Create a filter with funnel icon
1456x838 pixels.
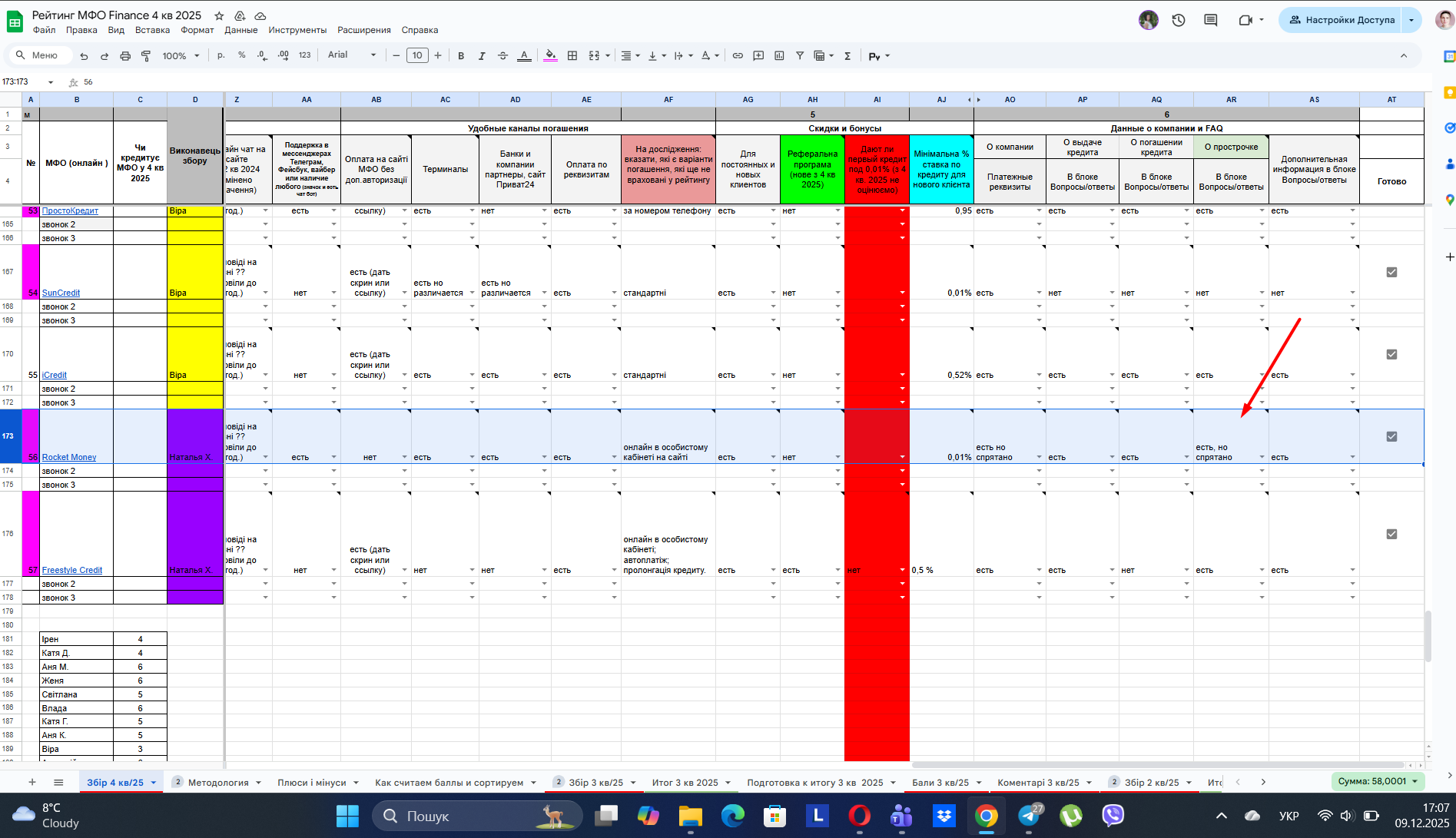800,56
